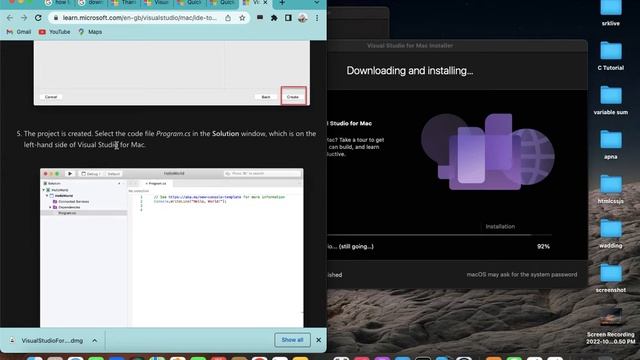This screenshot has width=640, height=360.
Task: Open the tab search chevron in Chrome
Action: [316, 3]
